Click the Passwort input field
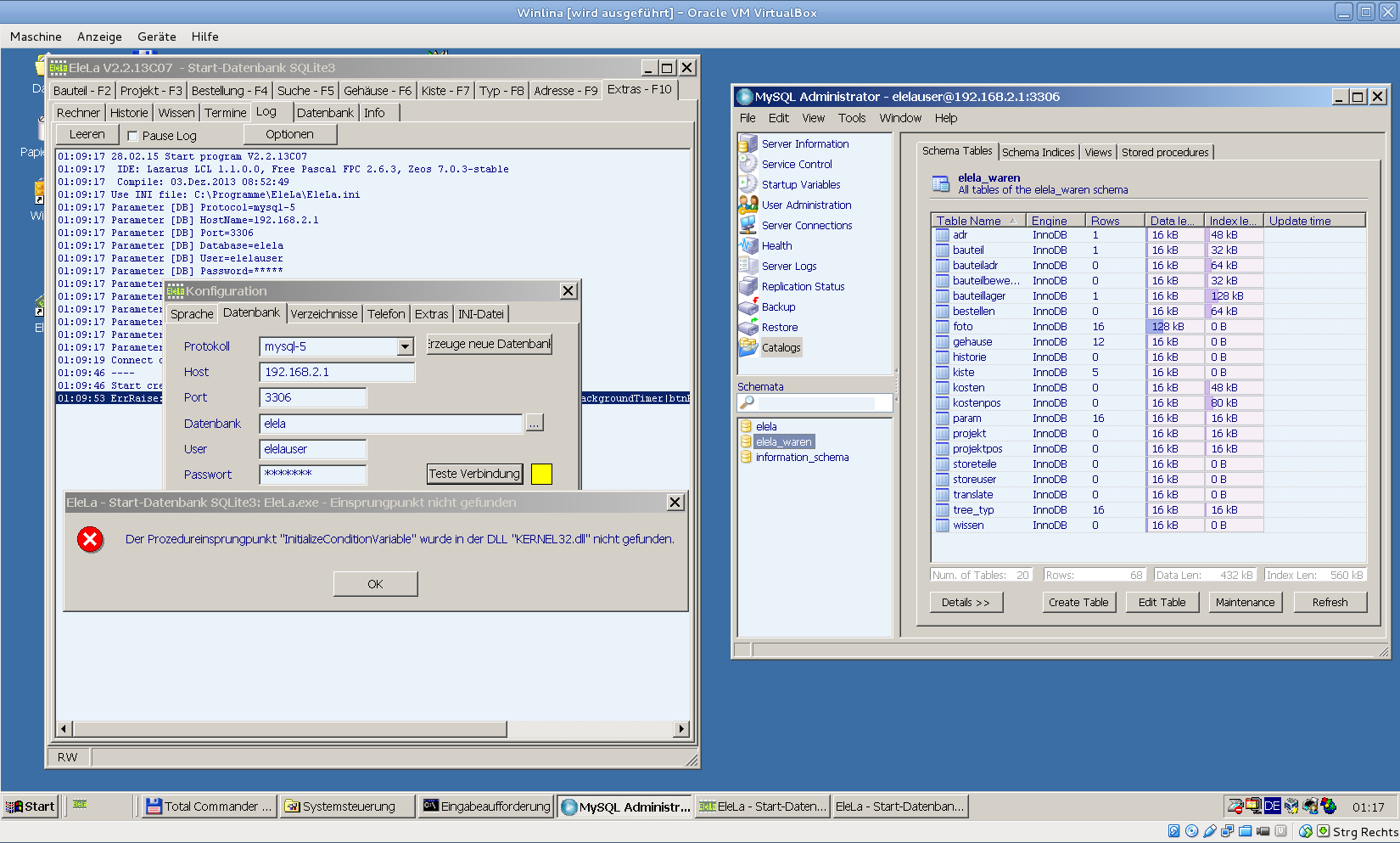This screenshot has width=1400, height=843. click(x=313, y=474)
